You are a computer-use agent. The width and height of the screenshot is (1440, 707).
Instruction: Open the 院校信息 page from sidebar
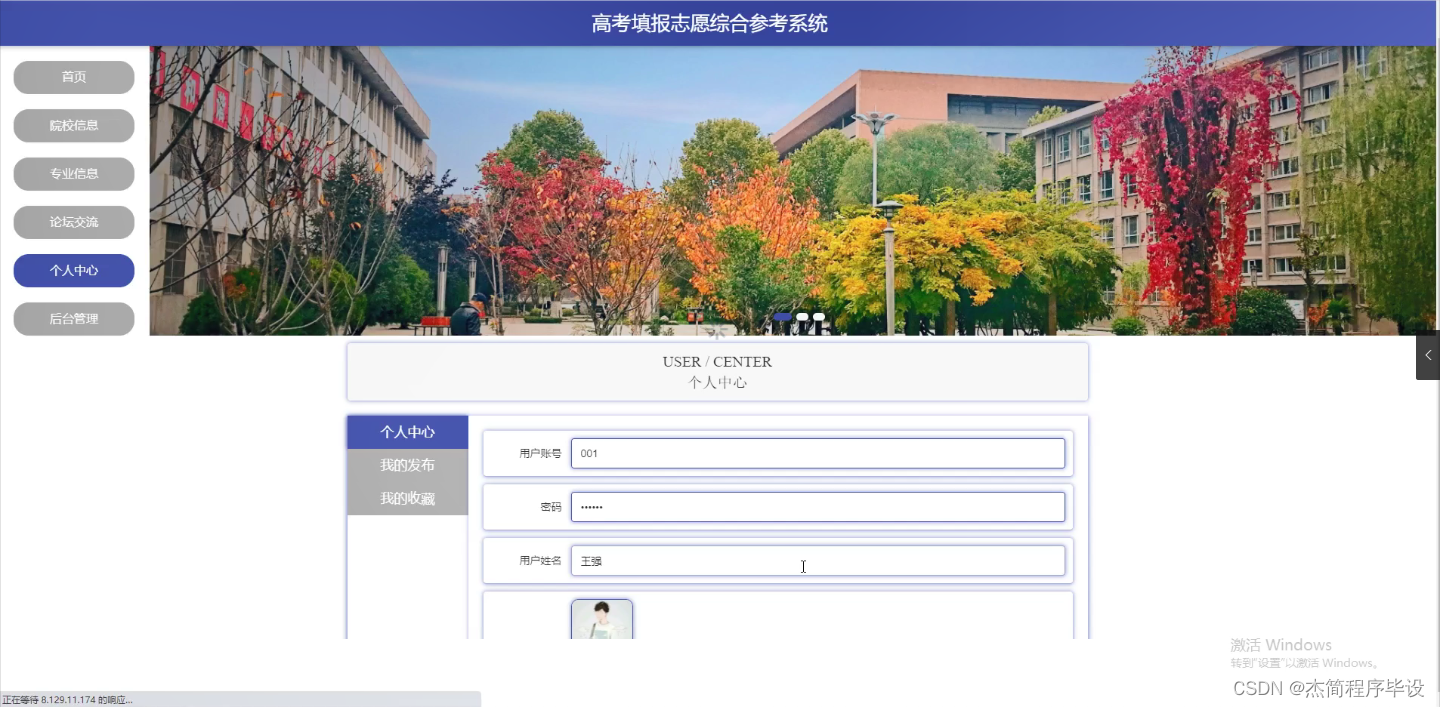73,125
